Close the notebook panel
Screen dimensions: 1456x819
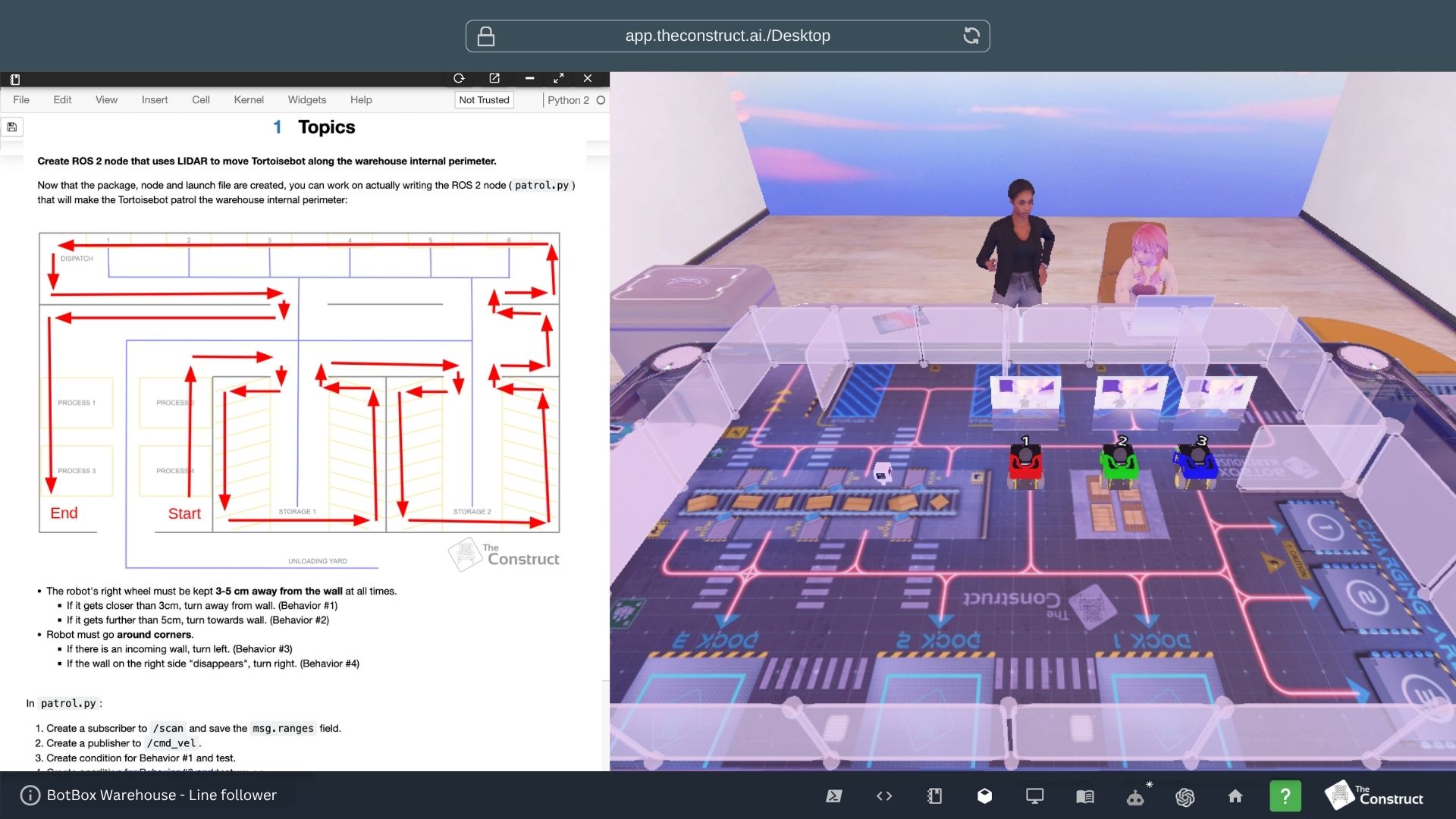click(588, 78)
